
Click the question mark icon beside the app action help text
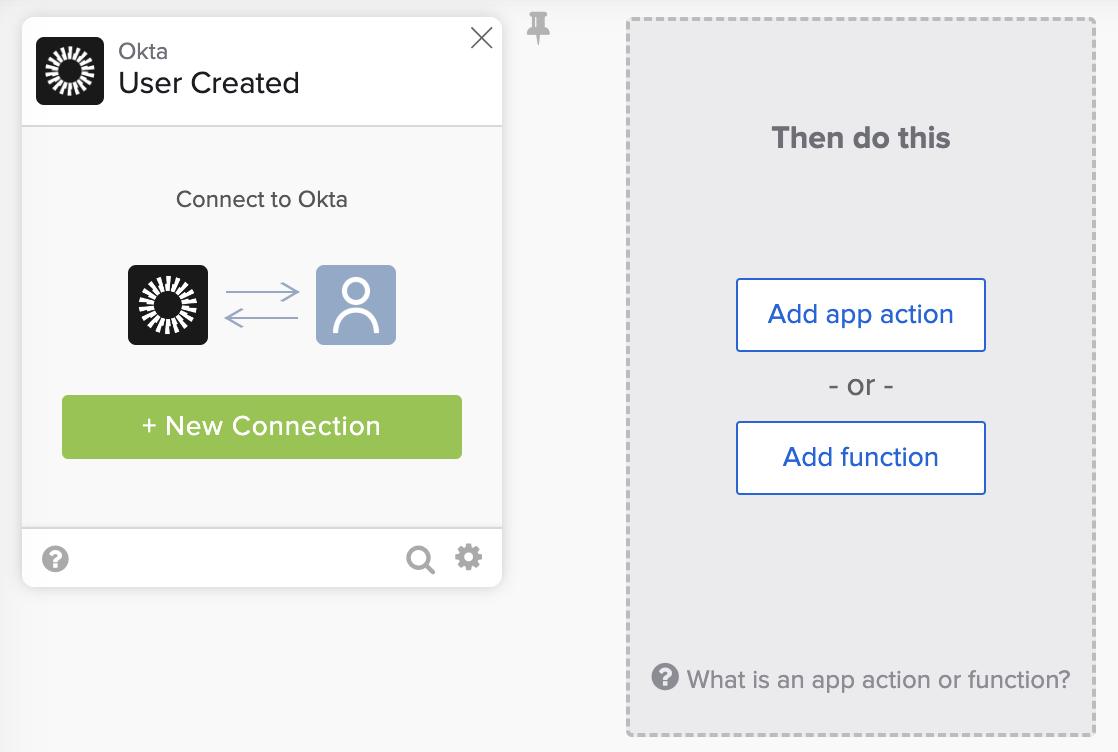665,677
